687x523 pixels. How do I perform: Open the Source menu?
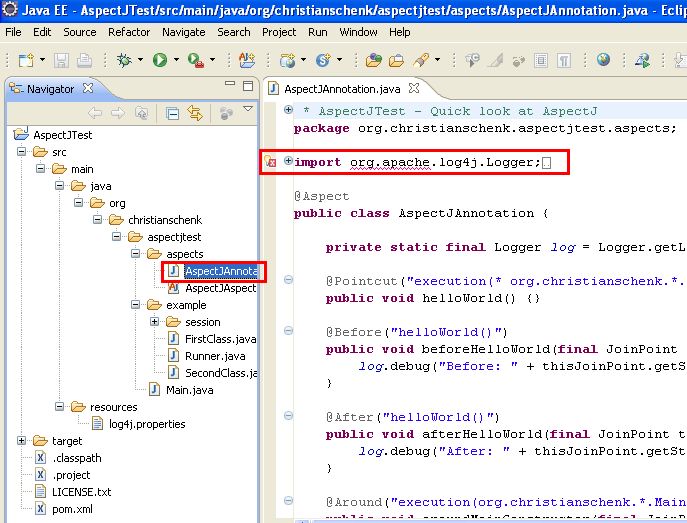(80, 32)
